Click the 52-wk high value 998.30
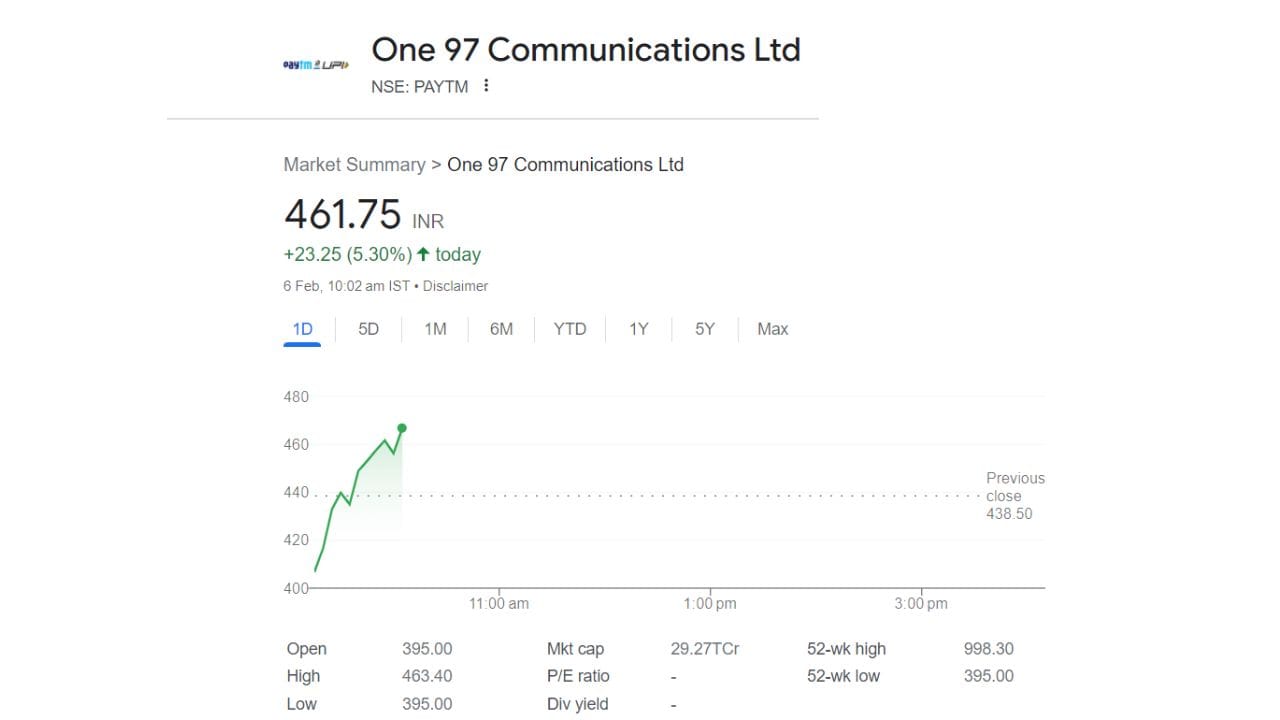The image size is (1280, 720). click(988, 648)
